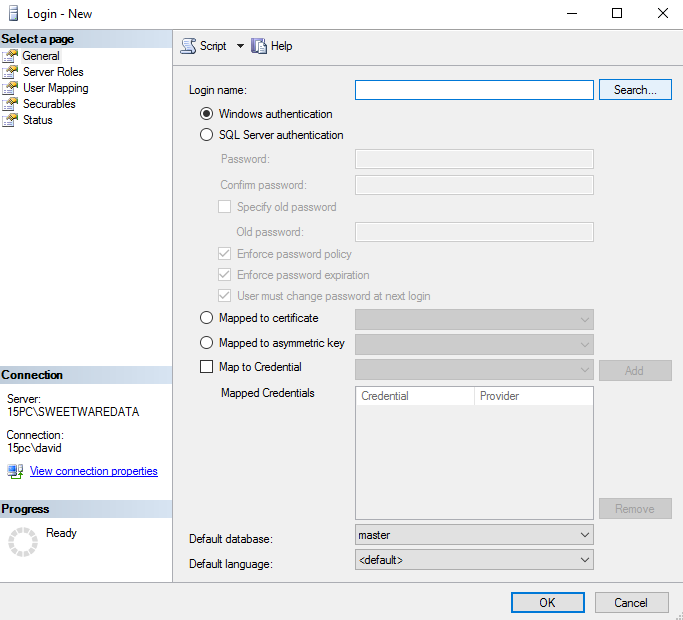Image resolution: width=683 pixels, height=620 pixels.
Task: Click the Securables page icon
Action: pyautogui.click(x=10, y=104)
